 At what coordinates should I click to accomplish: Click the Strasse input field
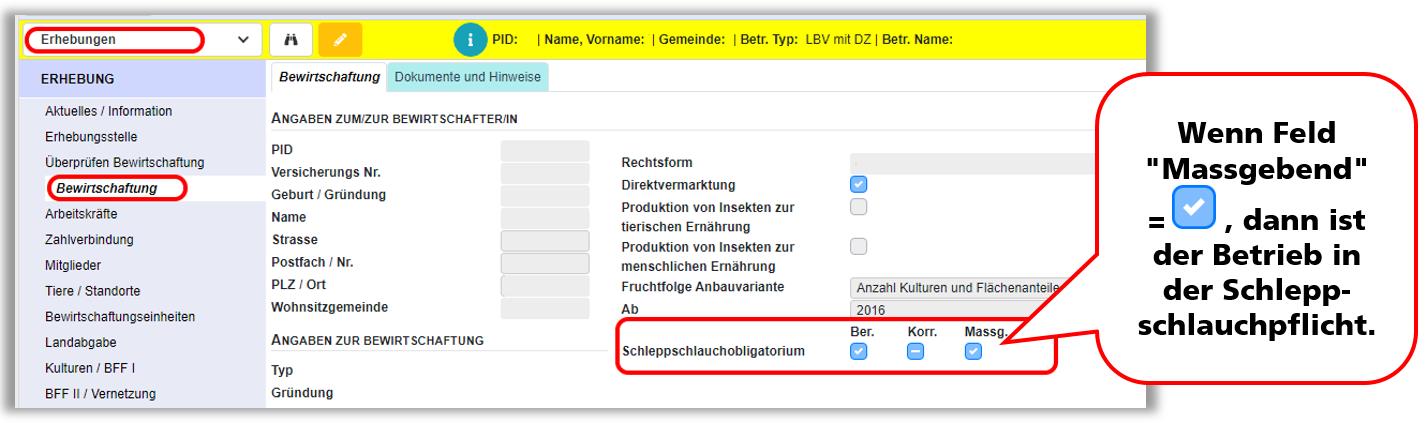pos(545,240)
